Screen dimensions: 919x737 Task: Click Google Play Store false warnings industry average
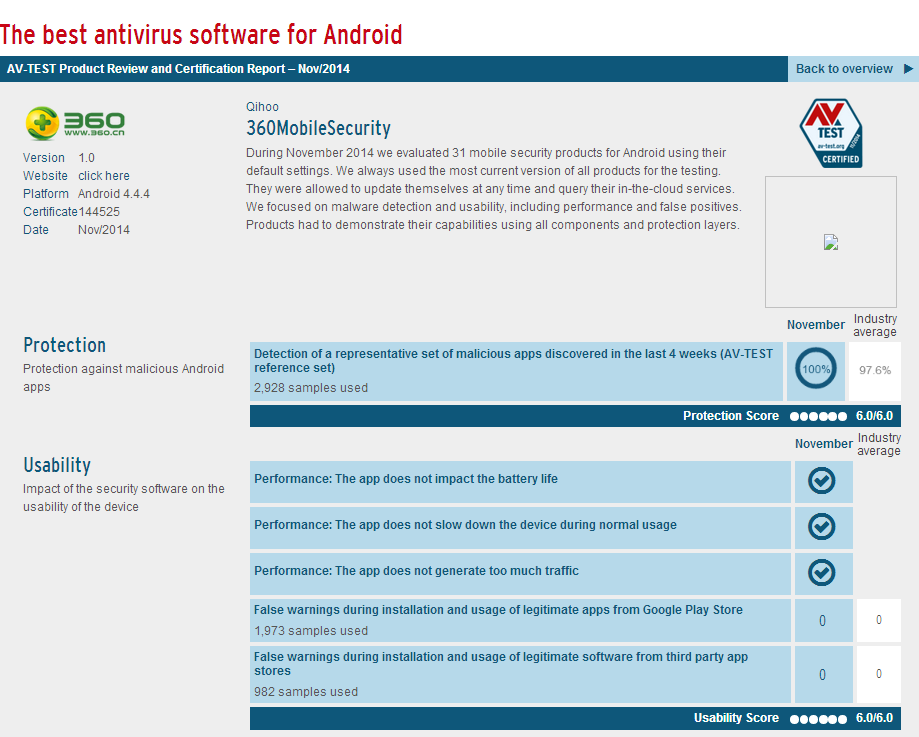click(x=879, y=620)
